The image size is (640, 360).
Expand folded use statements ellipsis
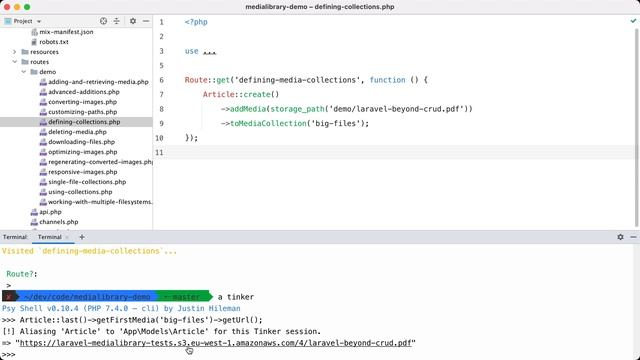(209, 51)
